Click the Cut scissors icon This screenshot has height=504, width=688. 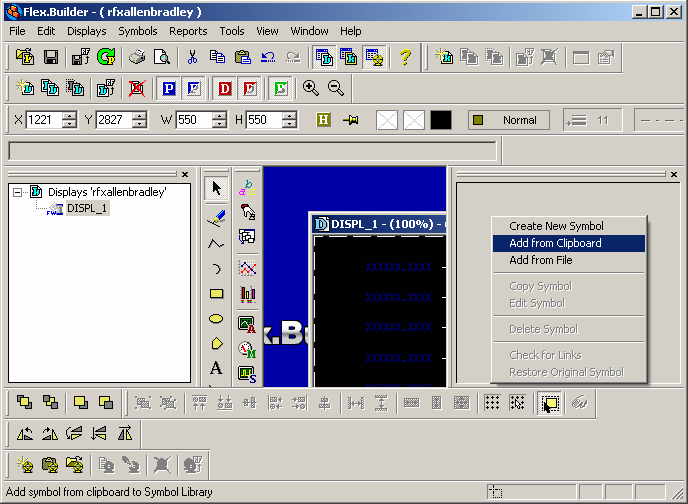point(192,57)
